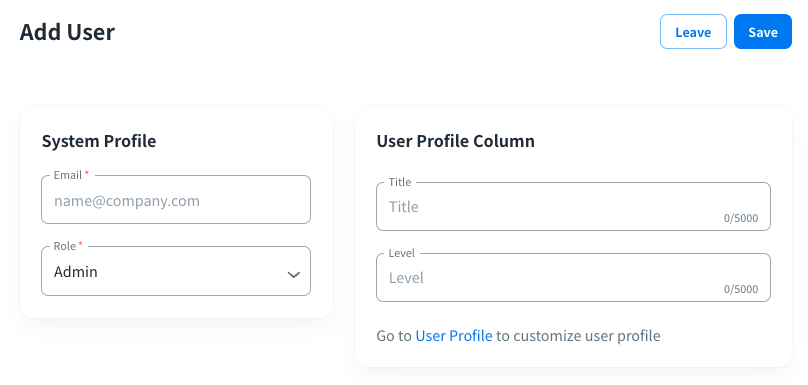Click the red asterisk beside Email
Viewport: 808px width, 385px height.
(x=87, y=174)
